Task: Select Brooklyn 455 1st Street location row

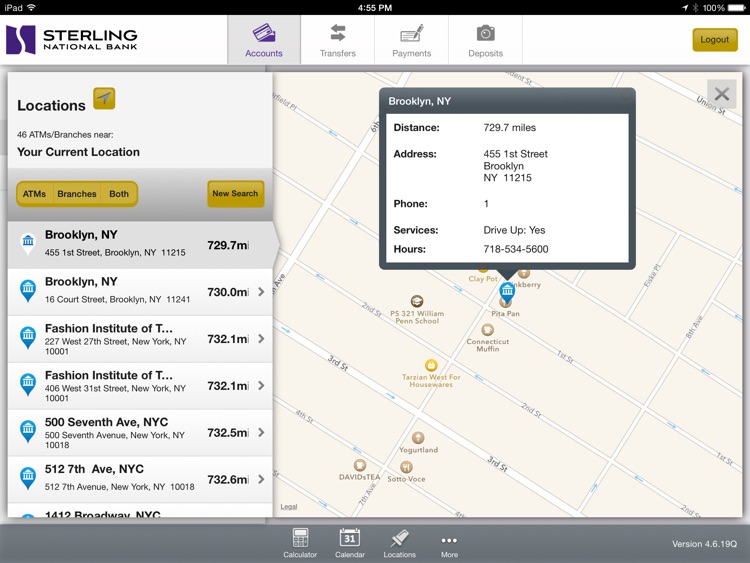Action: (140, 244)
